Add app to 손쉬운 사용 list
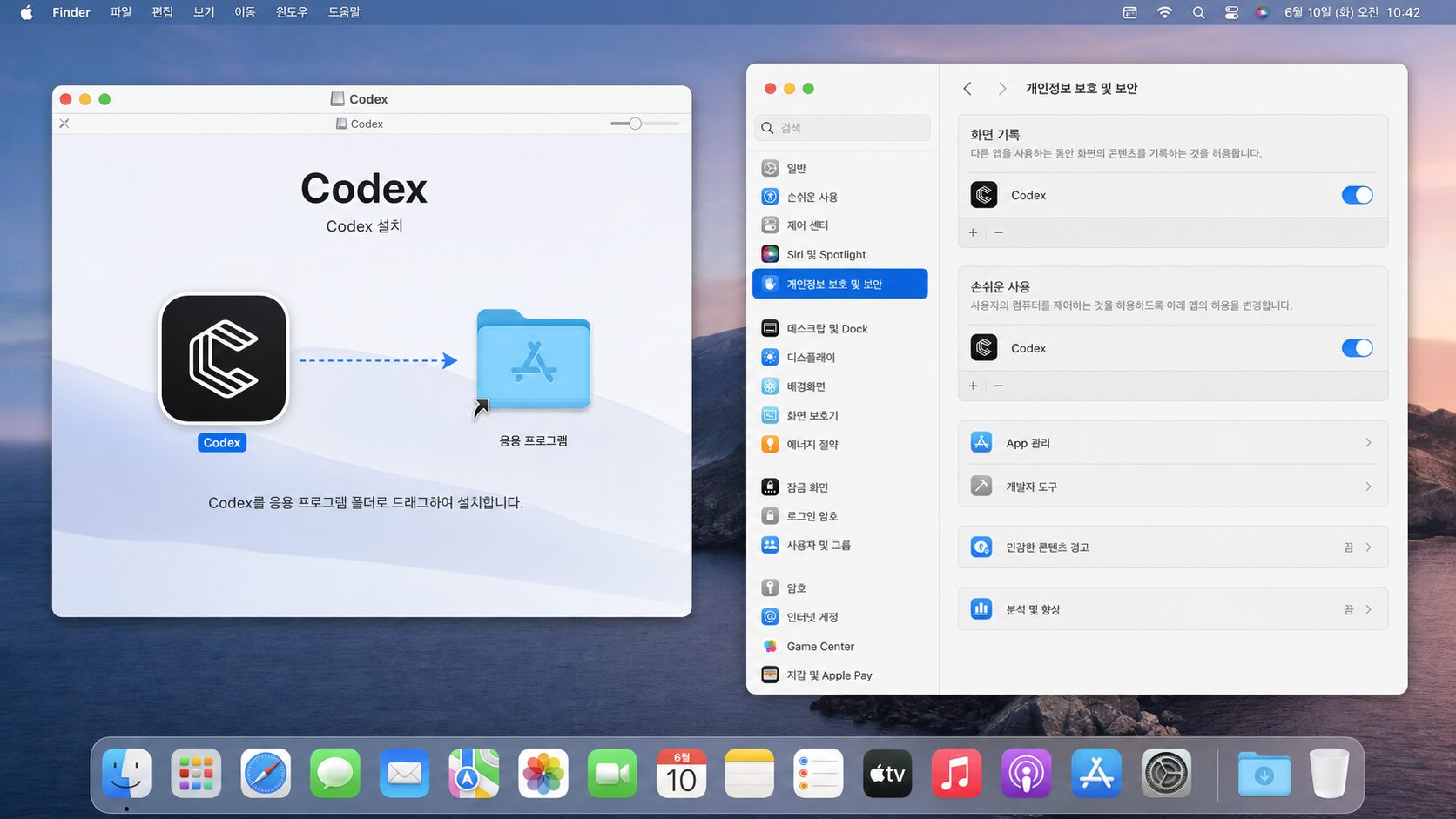Viewport: 1456px width, 819px height. (x=973, y=386)
